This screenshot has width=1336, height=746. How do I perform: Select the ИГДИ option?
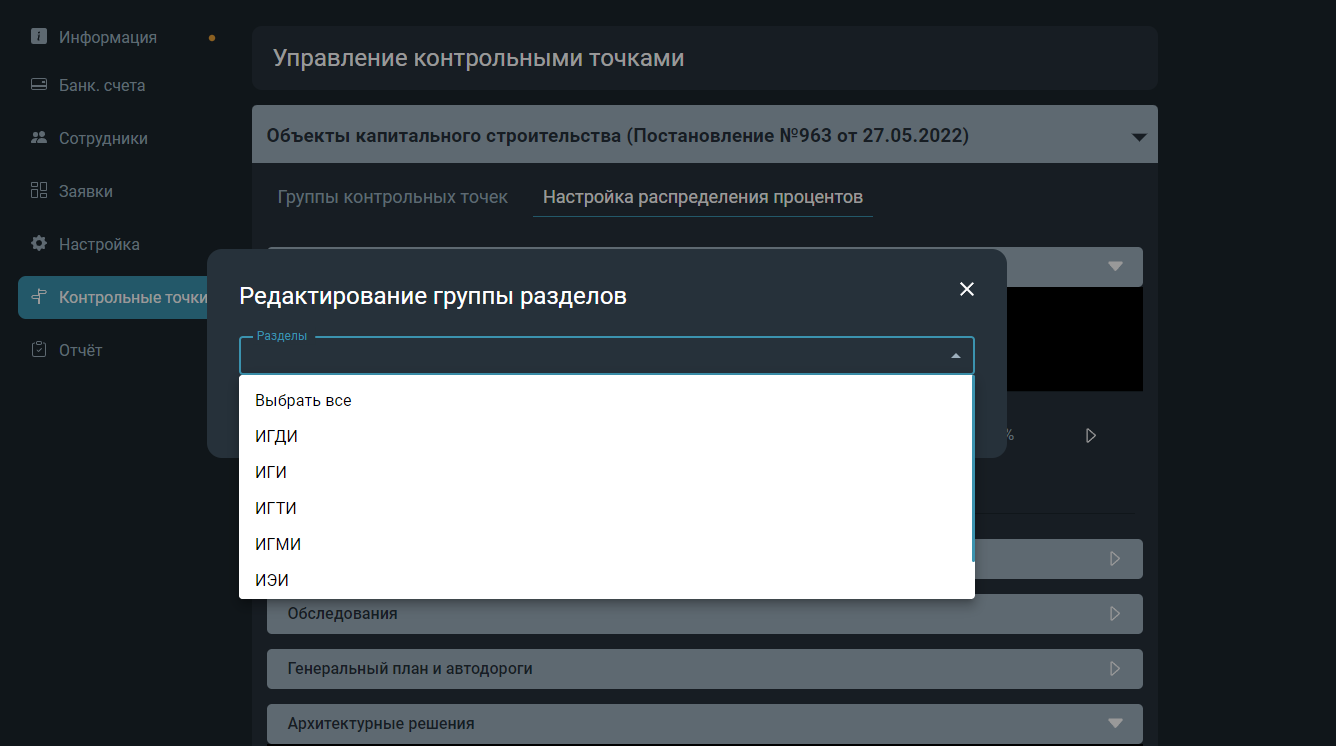pos(605,436)
